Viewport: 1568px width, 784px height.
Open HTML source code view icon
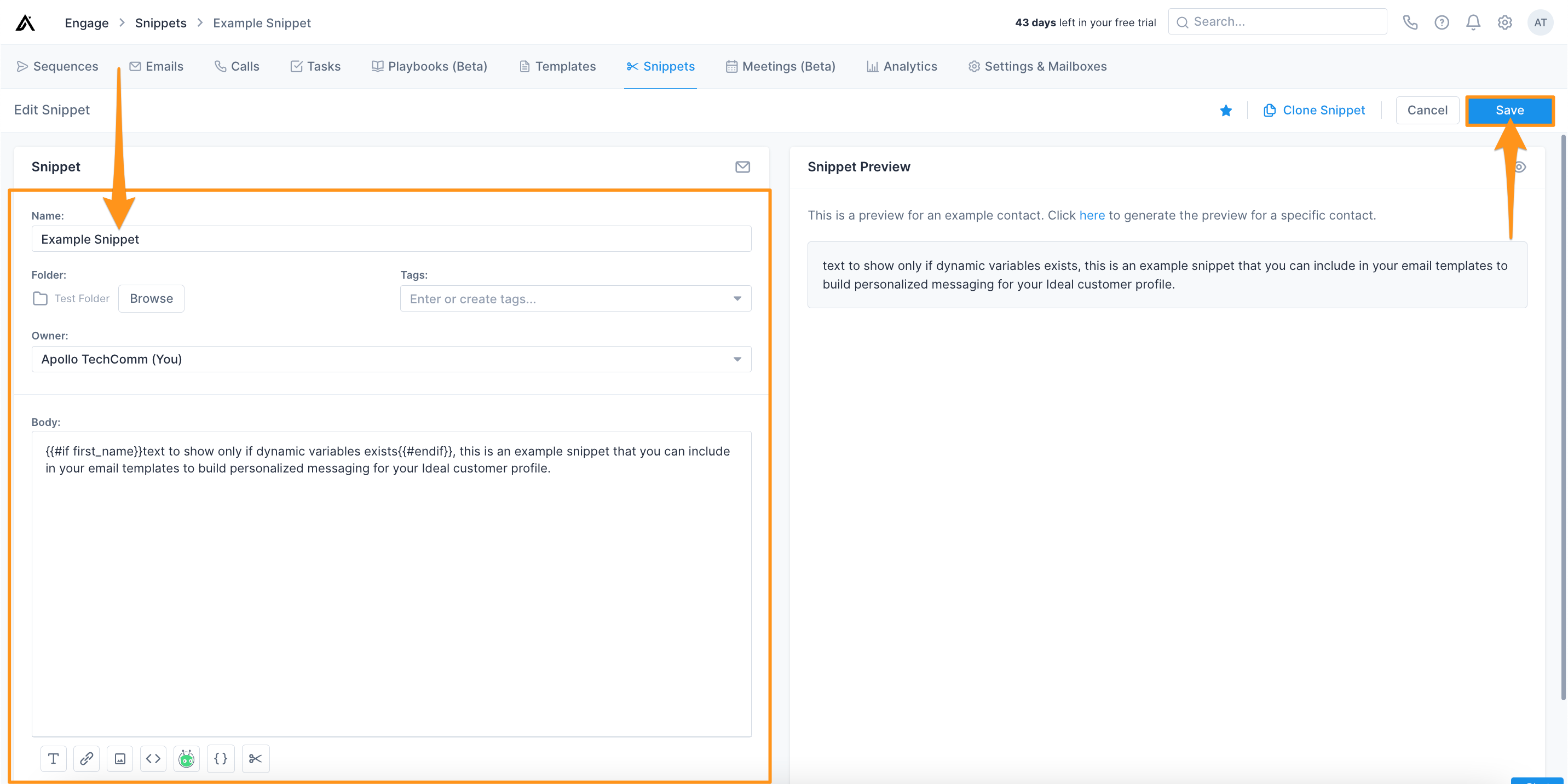153,758
